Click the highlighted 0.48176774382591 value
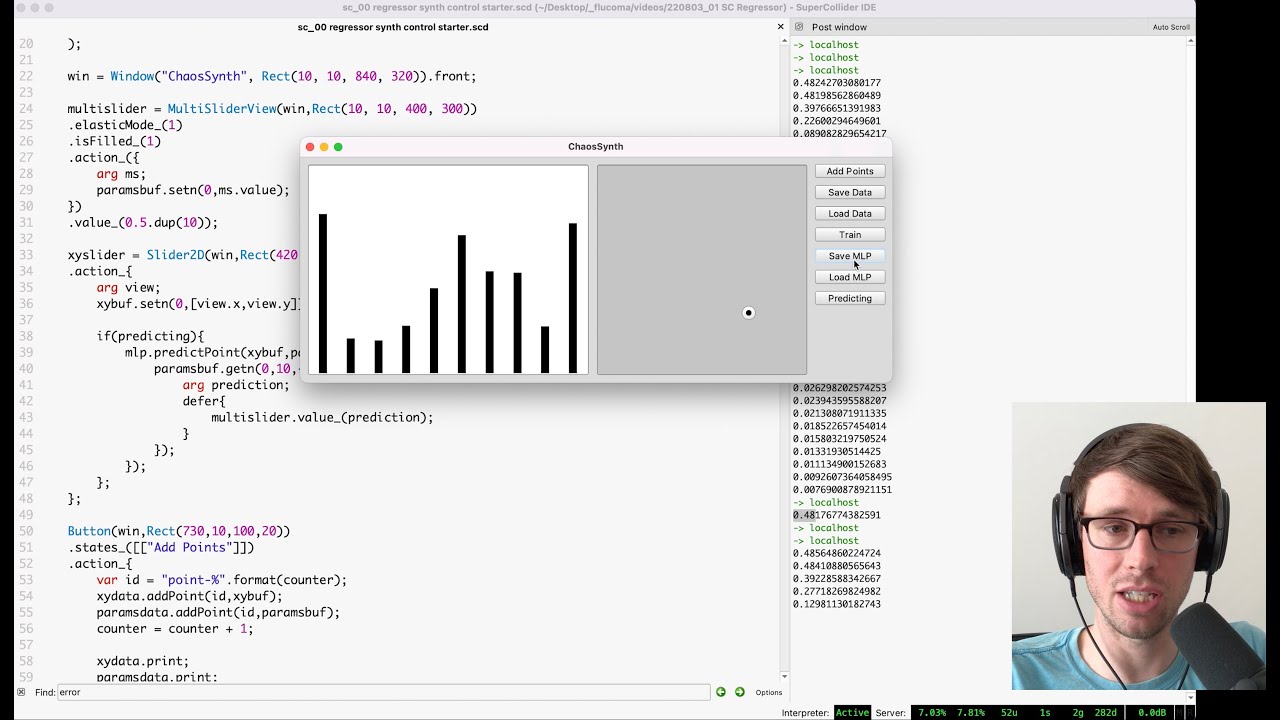The width and height of the screenshot is (1280, 720). pos(837,515)
